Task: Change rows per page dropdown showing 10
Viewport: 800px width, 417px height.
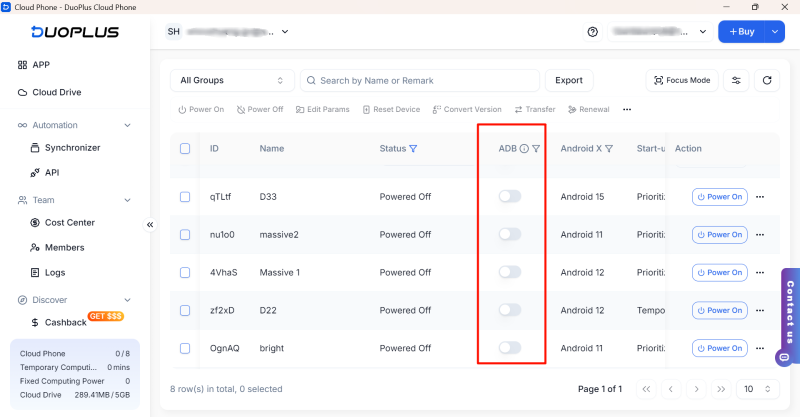Action: point(758,389)
